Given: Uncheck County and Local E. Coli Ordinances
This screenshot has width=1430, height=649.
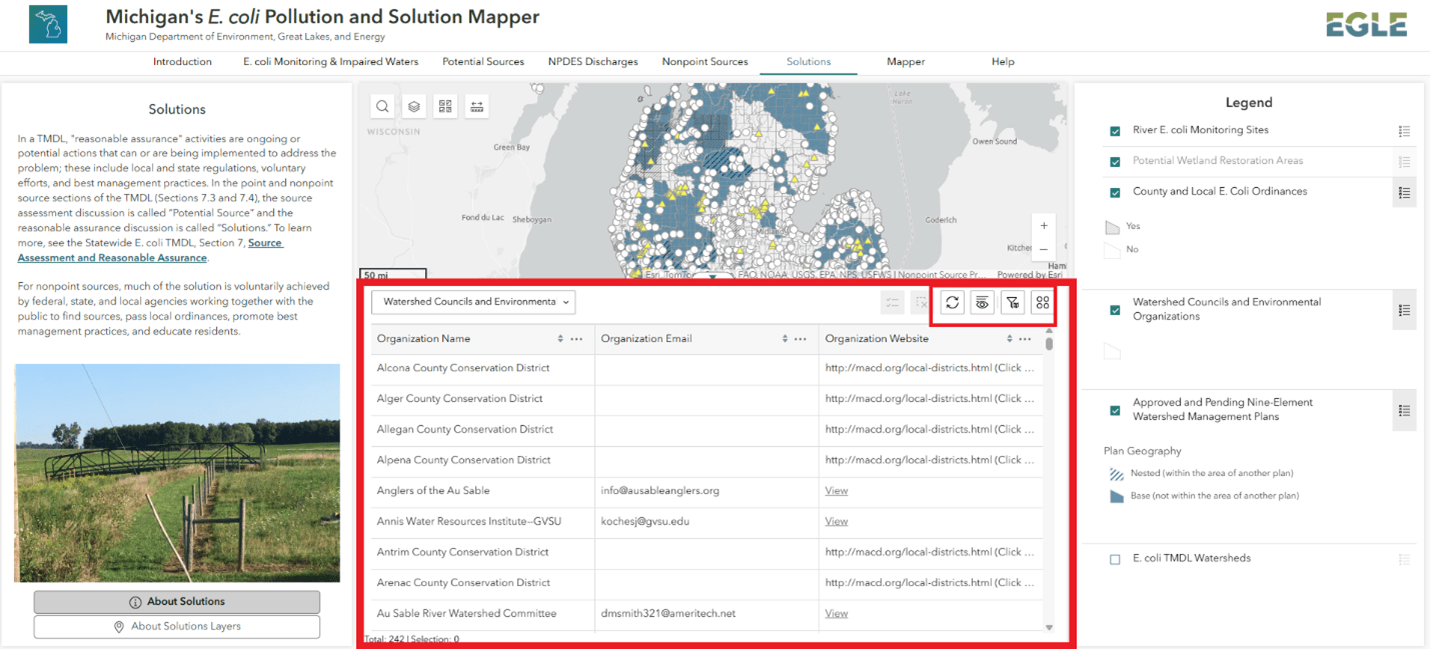Looking at the screenshot, I should click(1115, 193).
